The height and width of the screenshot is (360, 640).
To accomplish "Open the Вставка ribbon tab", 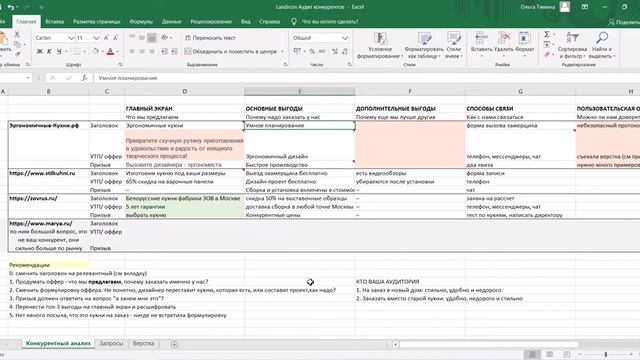I will click(x=55, y=22).
